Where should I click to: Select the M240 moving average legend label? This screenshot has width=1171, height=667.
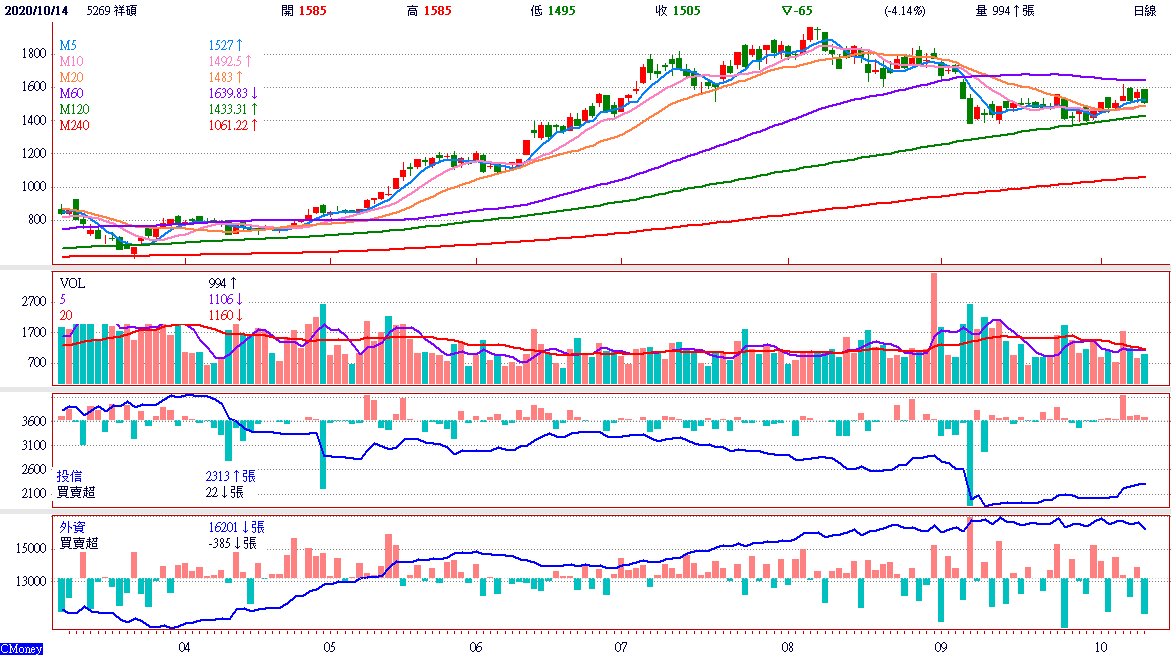[x=74, y=125]
